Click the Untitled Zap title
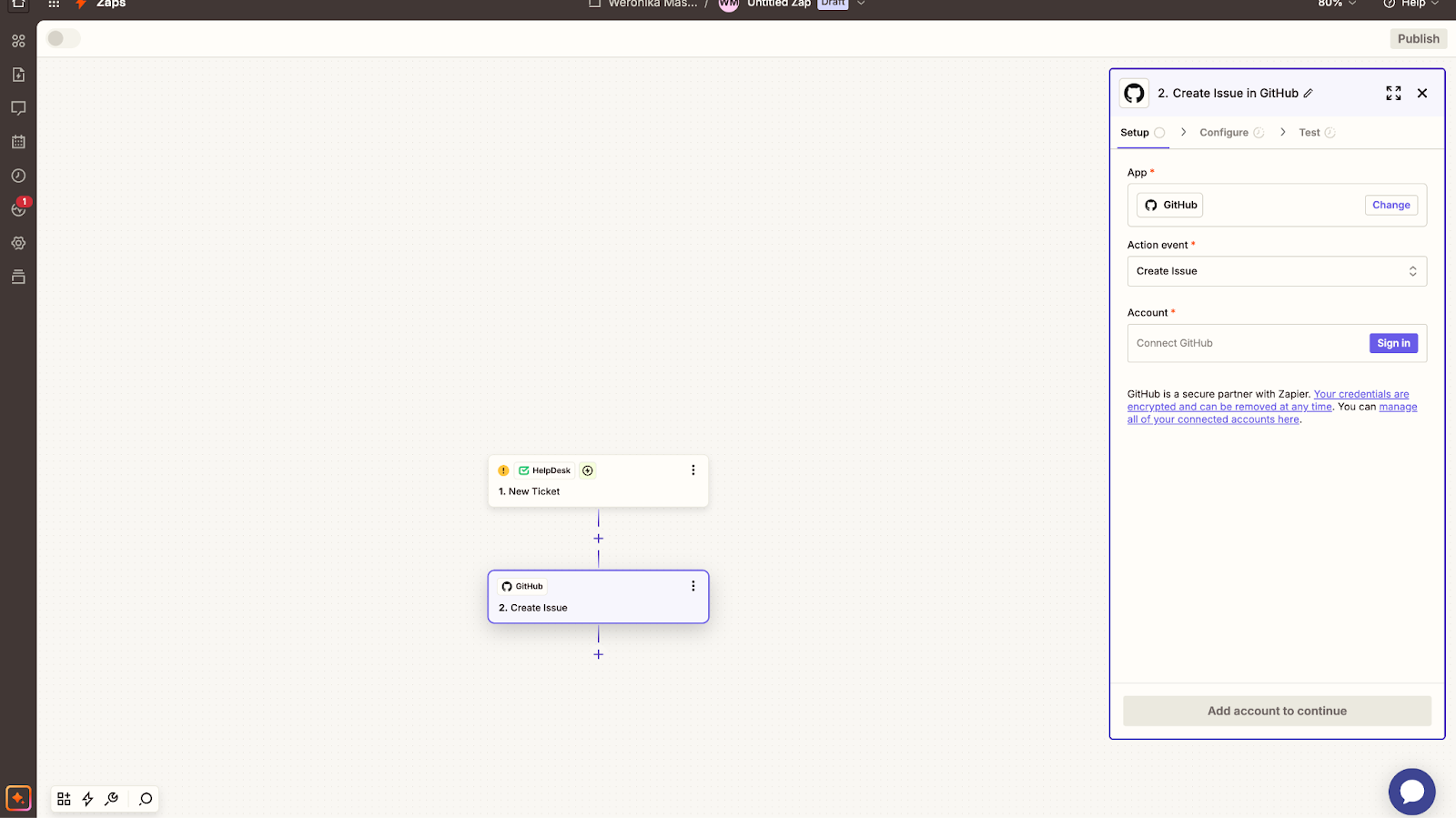The height and width of the screenshot is (818, 1456). (779, 4)
